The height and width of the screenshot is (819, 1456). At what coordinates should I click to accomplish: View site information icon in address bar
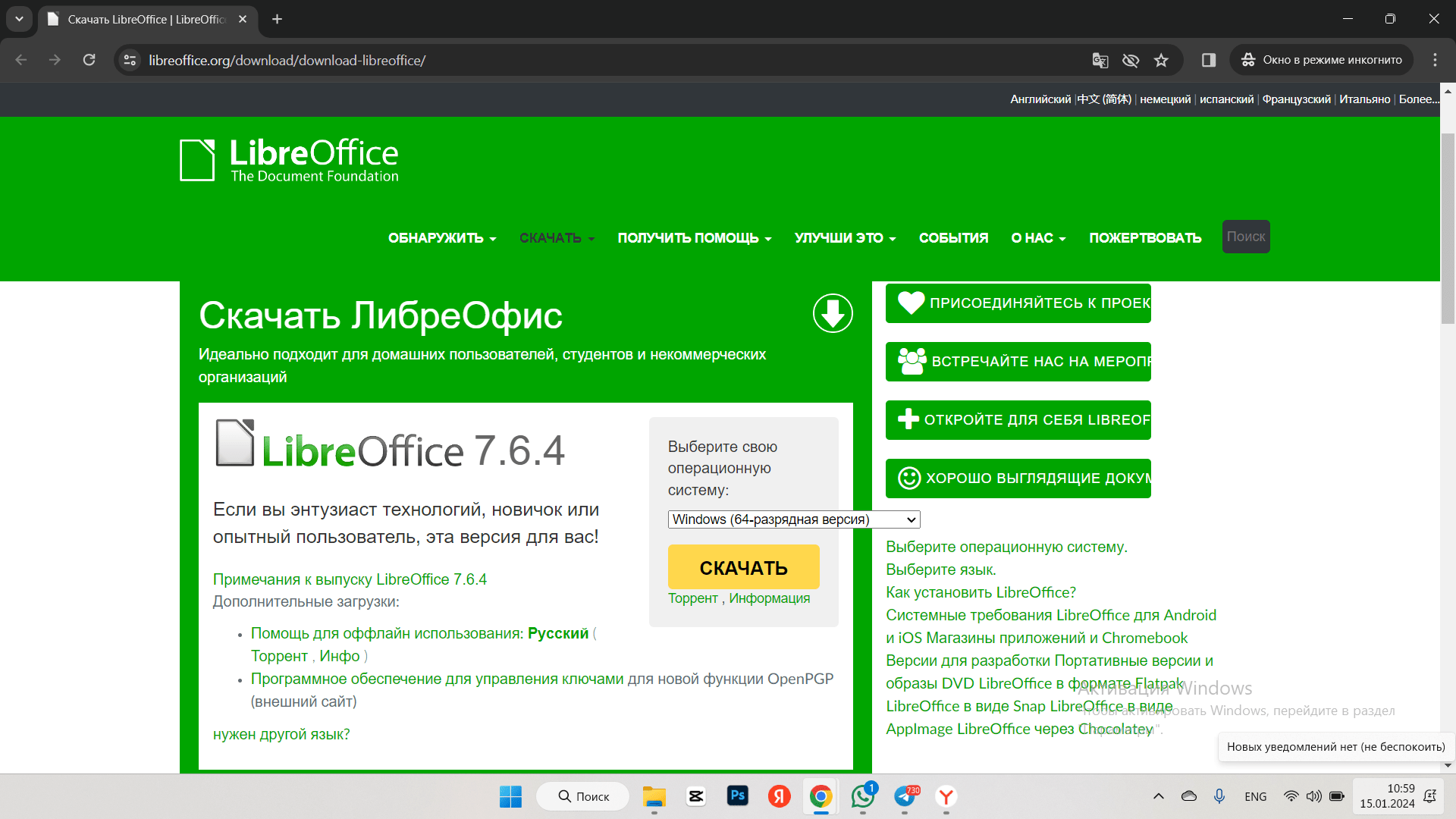(130, 60)
